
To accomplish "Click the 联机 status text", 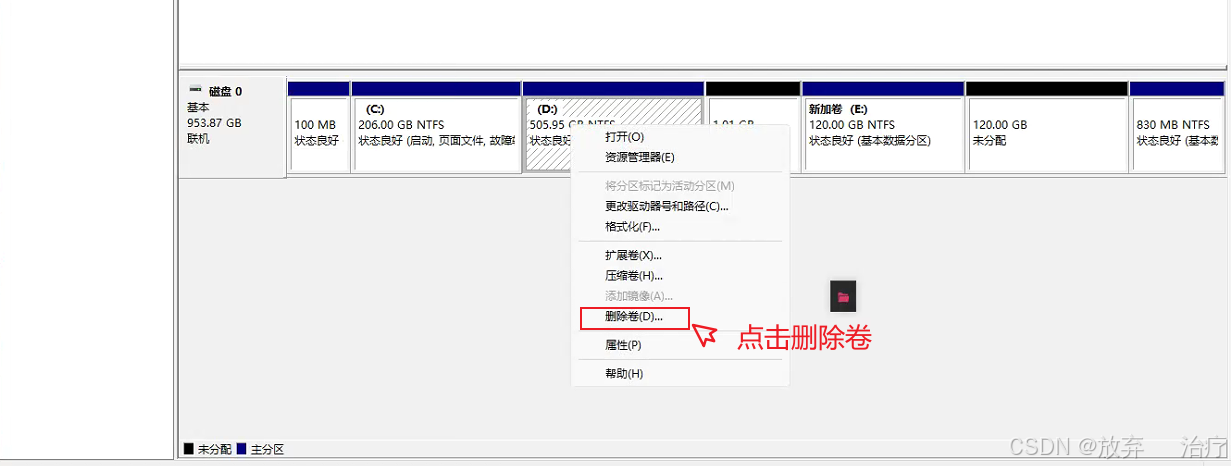I will click(198, 139).
